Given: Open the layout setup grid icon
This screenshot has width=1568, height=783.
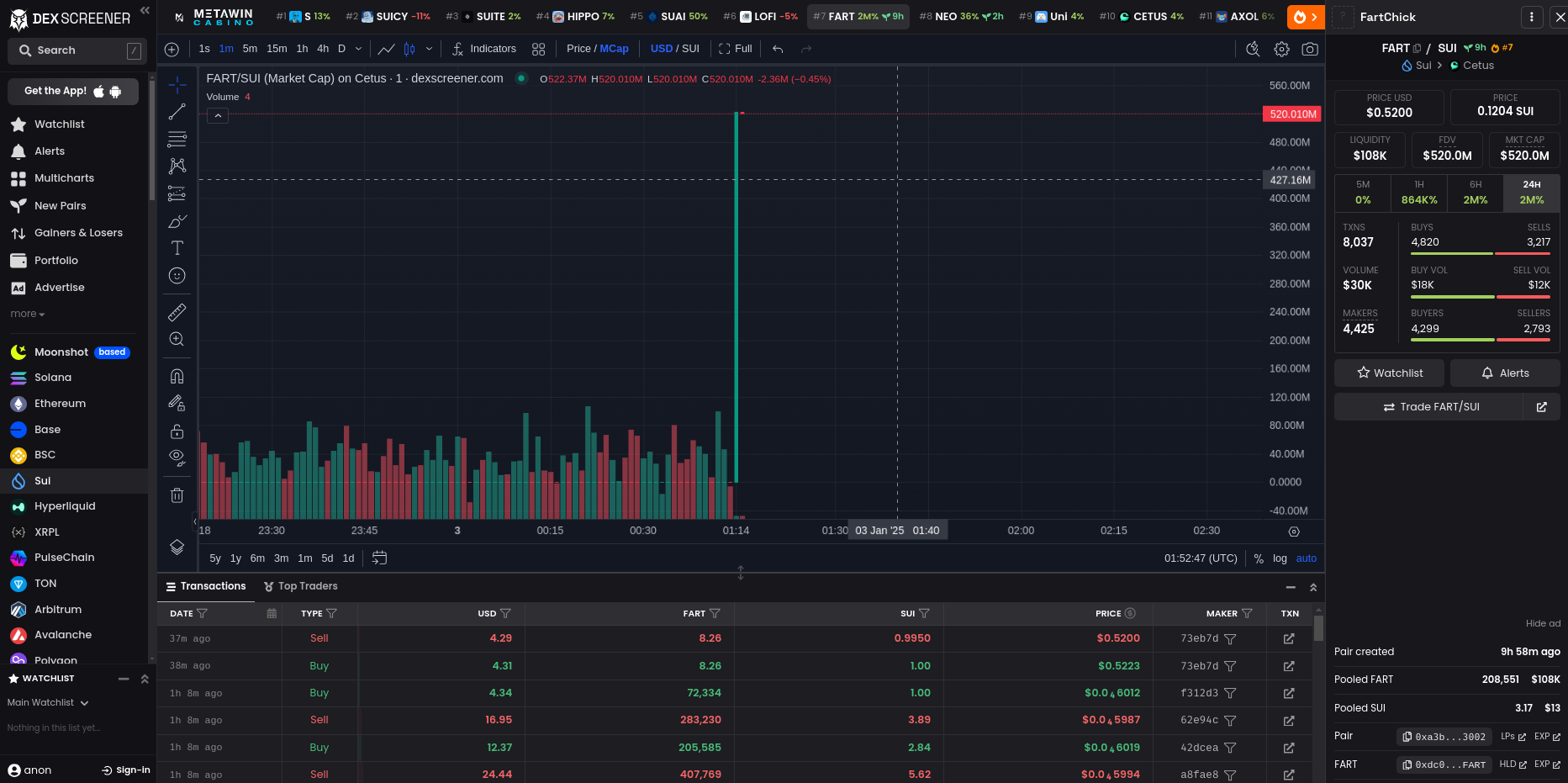Looking at the screenshot, I should pyautogui.click(x=539, y=49).
